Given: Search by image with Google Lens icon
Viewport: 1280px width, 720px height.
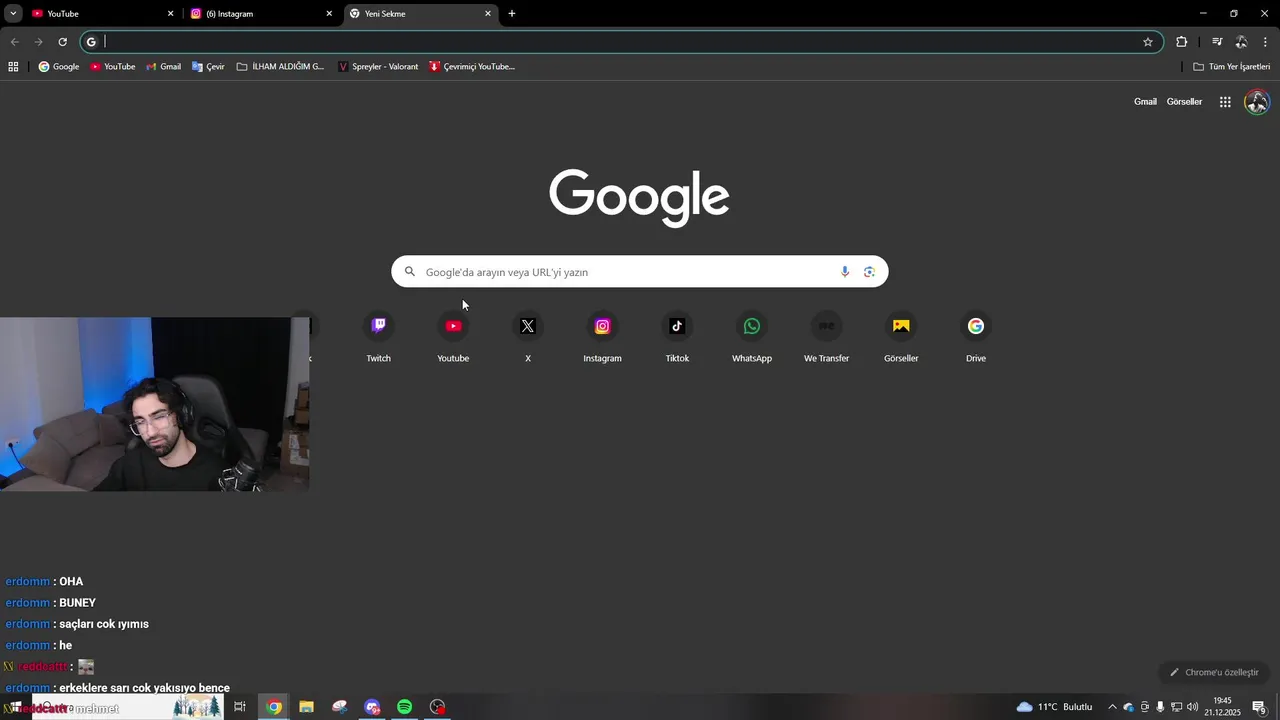Looking at the screenshot, I should click(869, 272).
